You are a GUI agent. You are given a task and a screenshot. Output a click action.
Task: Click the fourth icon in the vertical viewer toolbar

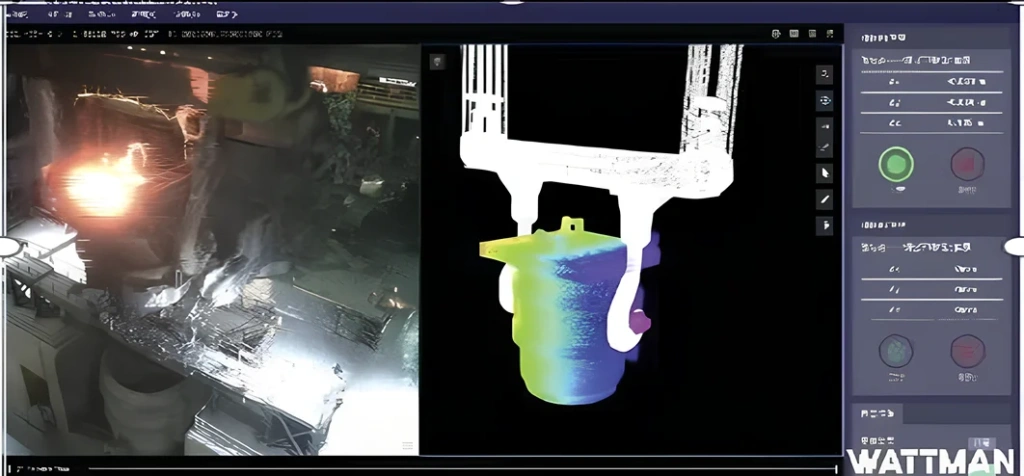[x=825, y=148]
